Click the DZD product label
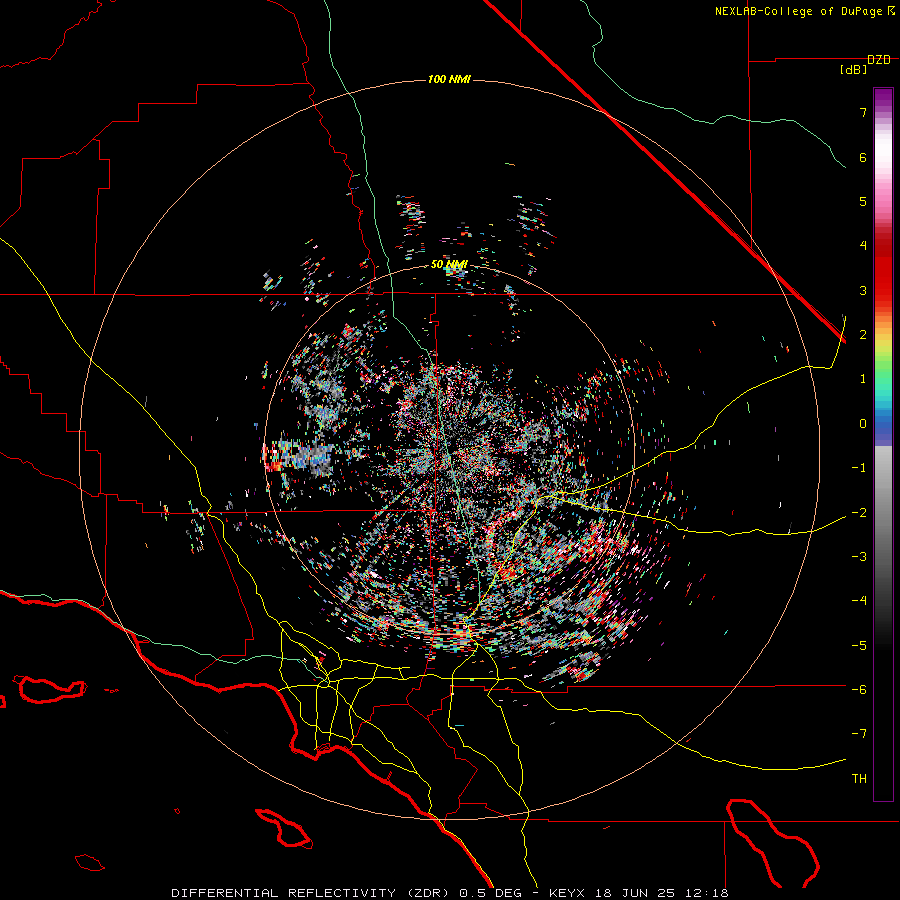The image size is (900, 900). click(879, 60)
